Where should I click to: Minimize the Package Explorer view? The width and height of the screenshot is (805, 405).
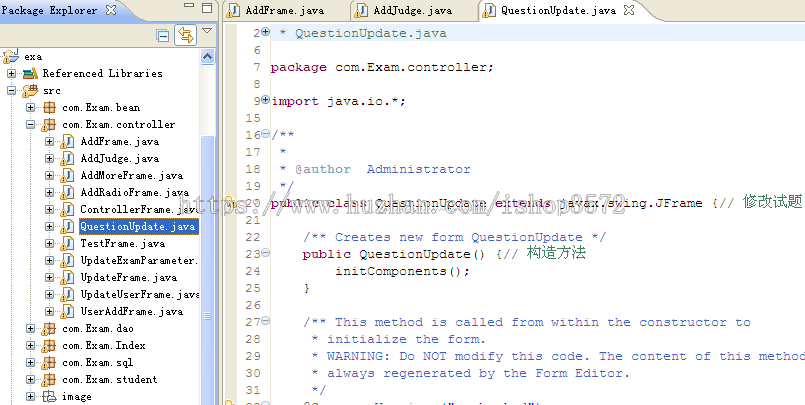click(189, 5)
